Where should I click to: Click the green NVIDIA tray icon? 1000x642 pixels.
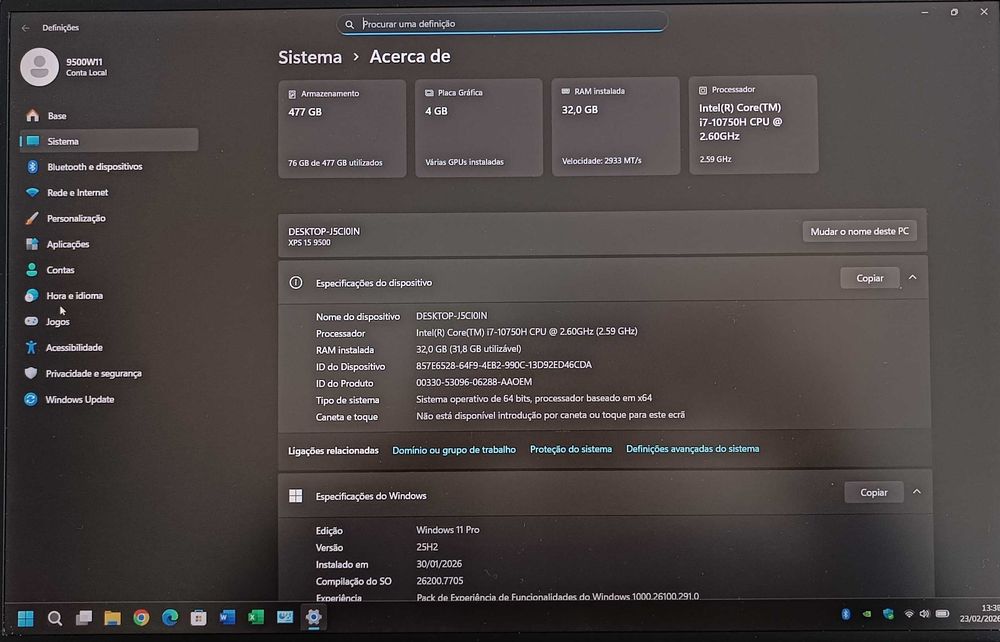(867, 614)
